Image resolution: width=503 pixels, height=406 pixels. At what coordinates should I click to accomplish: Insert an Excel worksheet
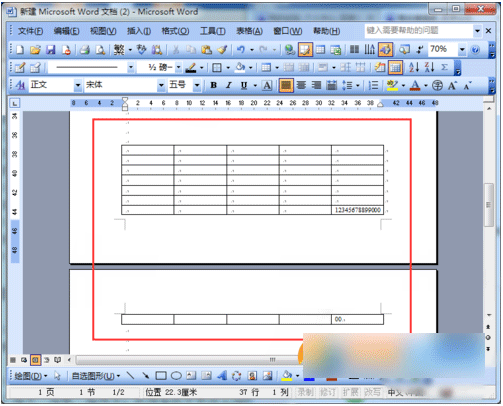336,50
